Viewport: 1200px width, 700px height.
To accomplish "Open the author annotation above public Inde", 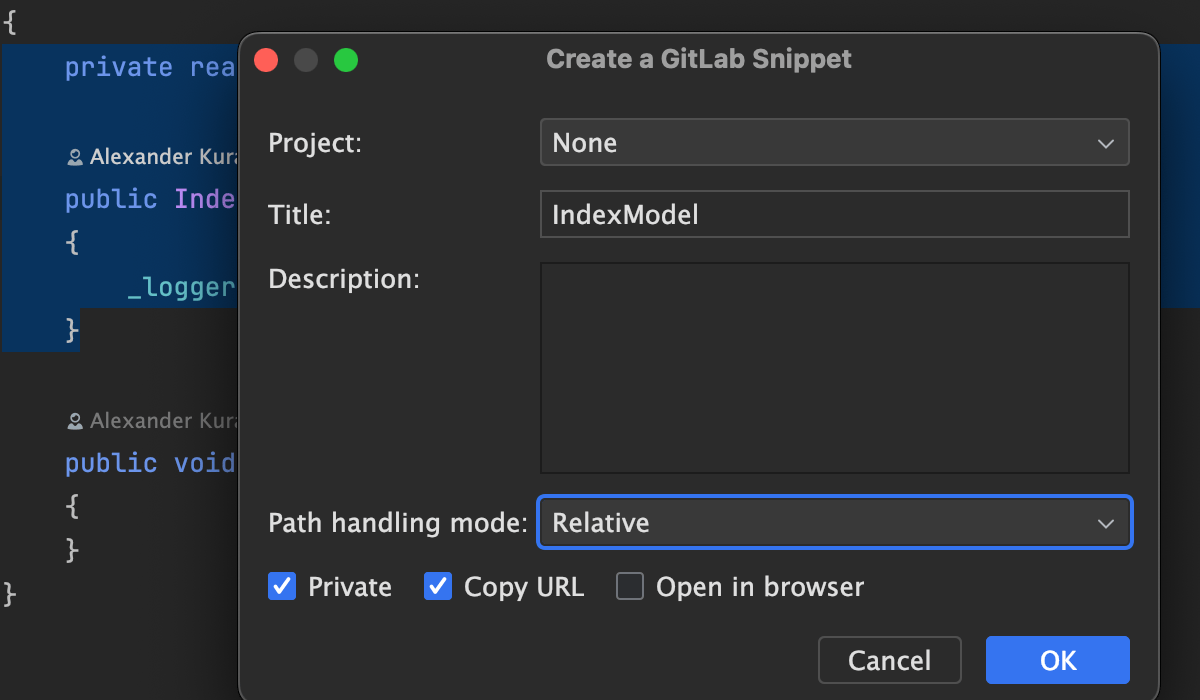I will point(160,157).
